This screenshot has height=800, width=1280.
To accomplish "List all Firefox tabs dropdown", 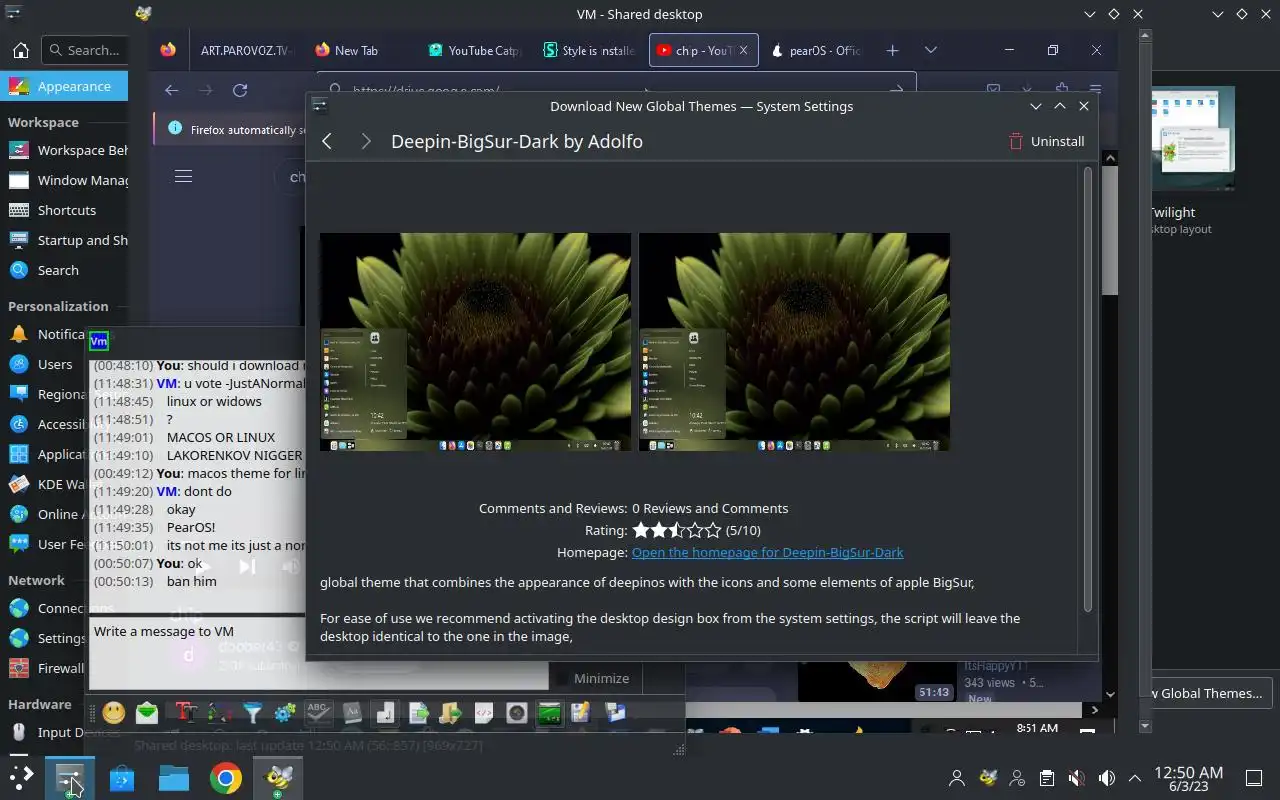I will pyautogui.click(x=931, y=50).
